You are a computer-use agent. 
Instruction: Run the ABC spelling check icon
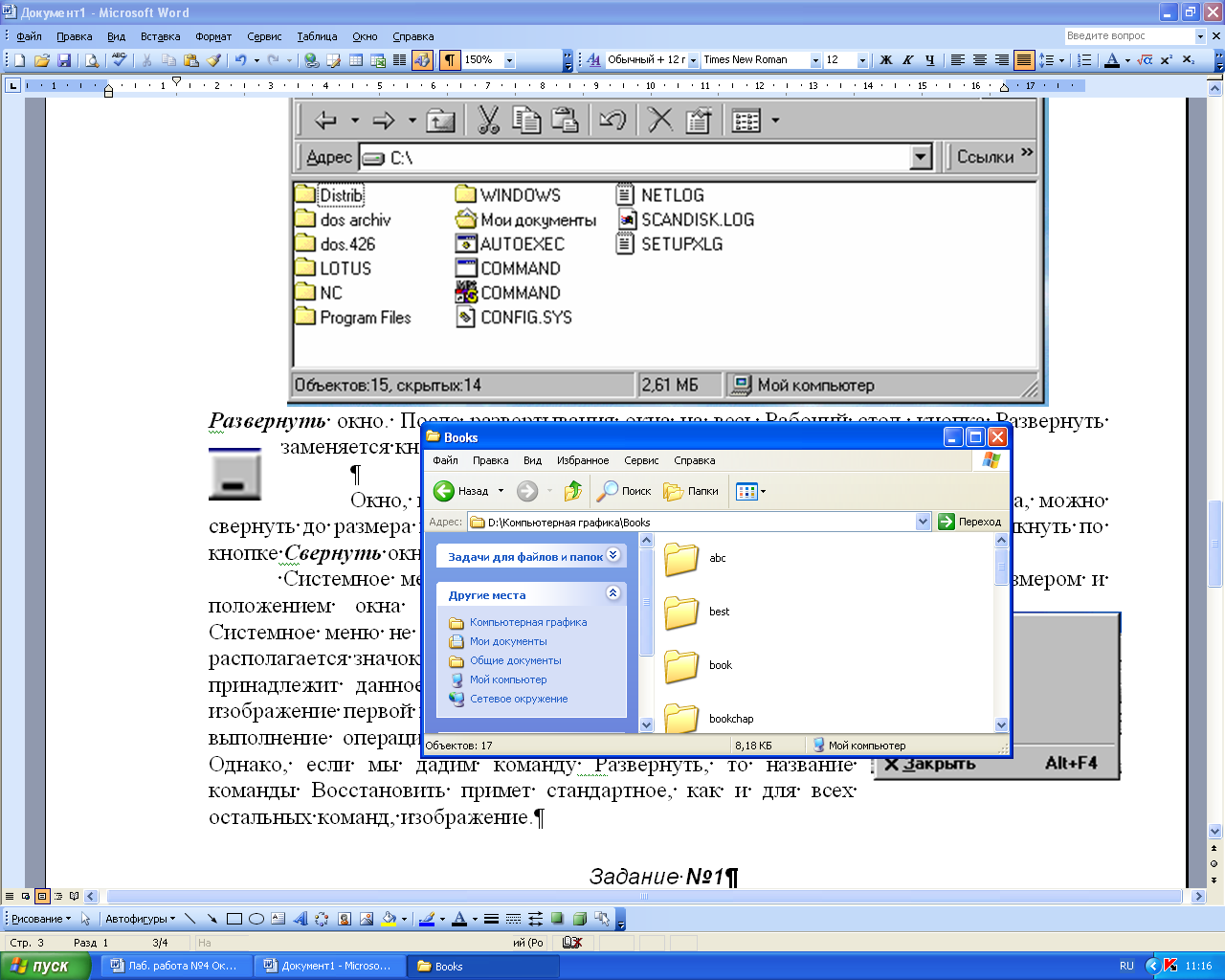click(119, 60)
